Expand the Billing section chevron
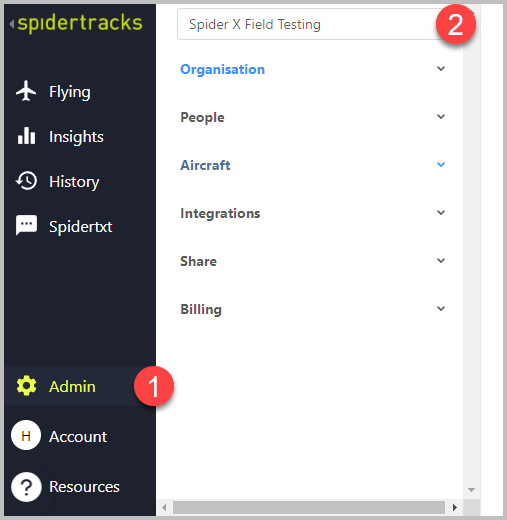This screenshot has width=507, height=520. [441, 309]
